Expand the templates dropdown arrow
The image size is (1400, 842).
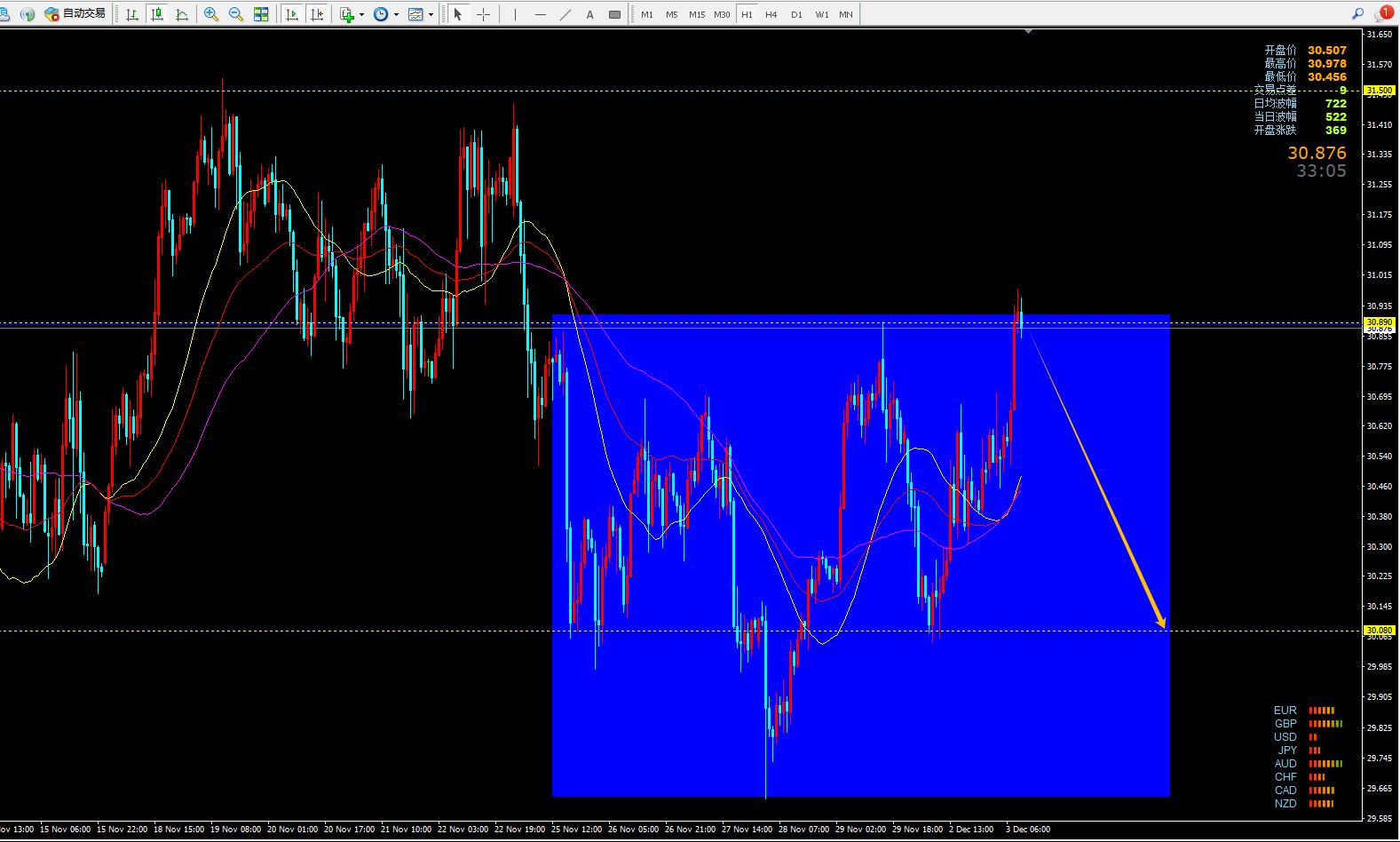[431, 14]
